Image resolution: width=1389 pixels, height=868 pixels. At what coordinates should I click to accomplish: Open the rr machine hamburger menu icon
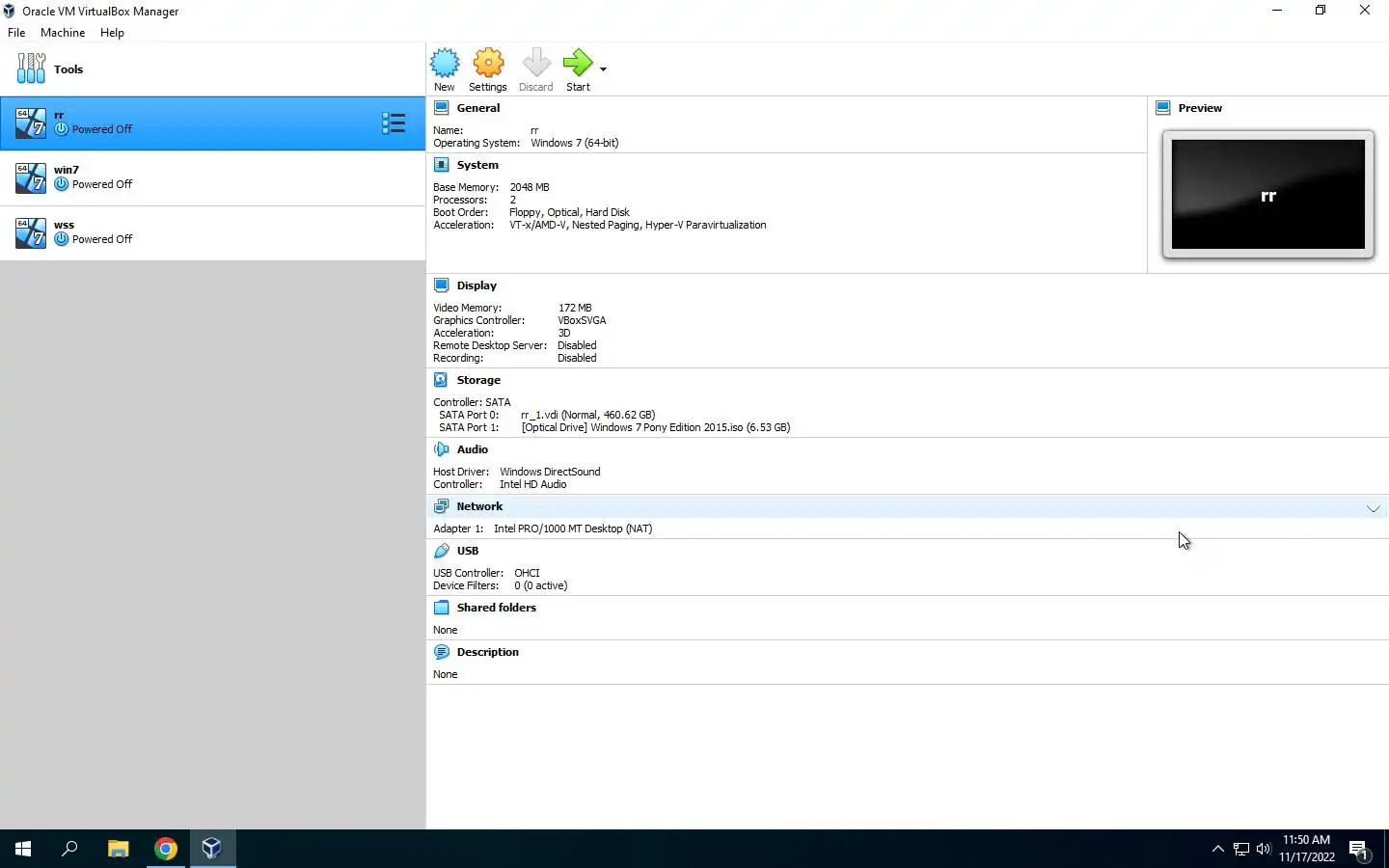coord(393,122)
